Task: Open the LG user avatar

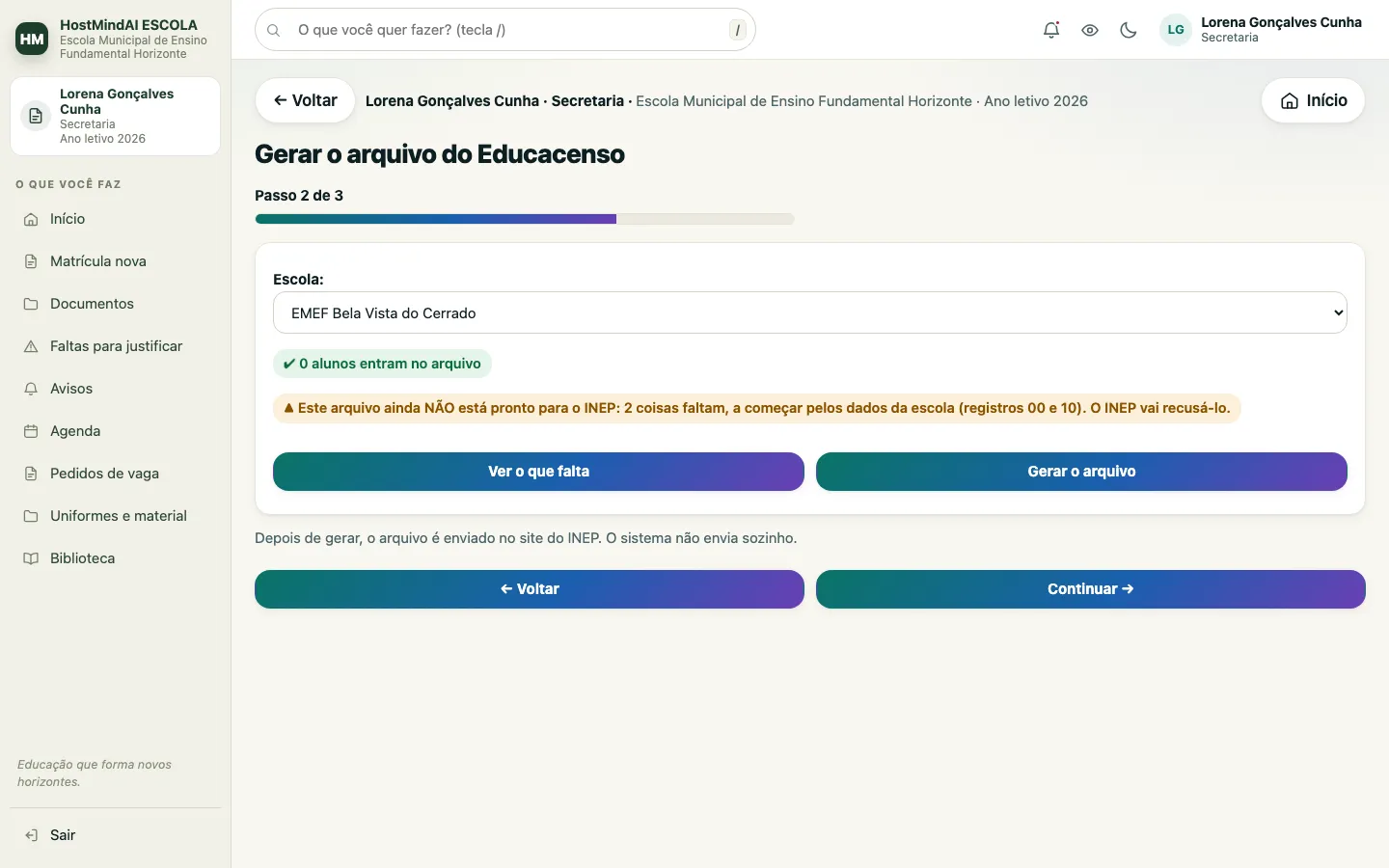Action: (x=1176, y=30)
